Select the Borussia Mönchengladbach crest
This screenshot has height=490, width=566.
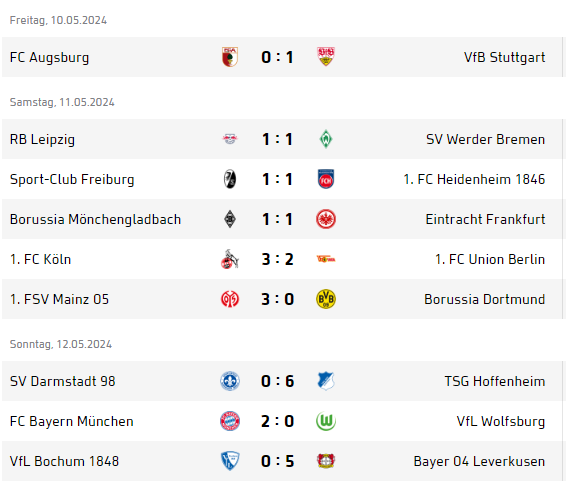230,219
